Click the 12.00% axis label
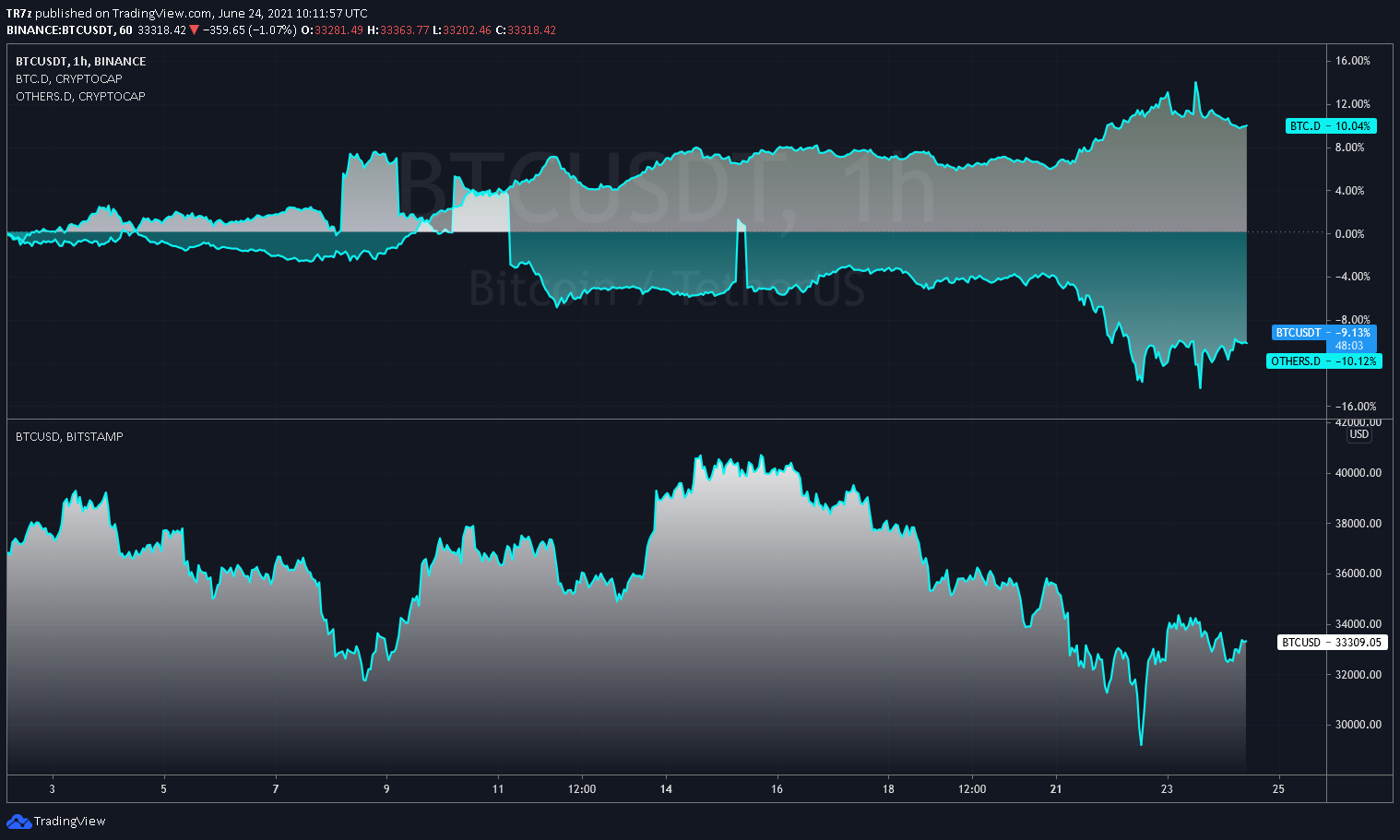This screenshot has width=1400, height=840. [x=1353, y=104]
